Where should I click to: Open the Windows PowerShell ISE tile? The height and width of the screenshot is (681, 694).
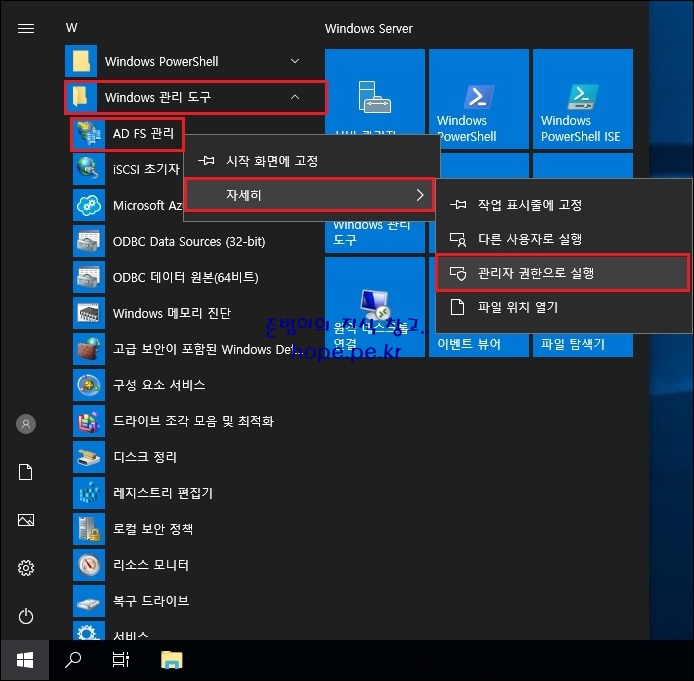point(582,99)
